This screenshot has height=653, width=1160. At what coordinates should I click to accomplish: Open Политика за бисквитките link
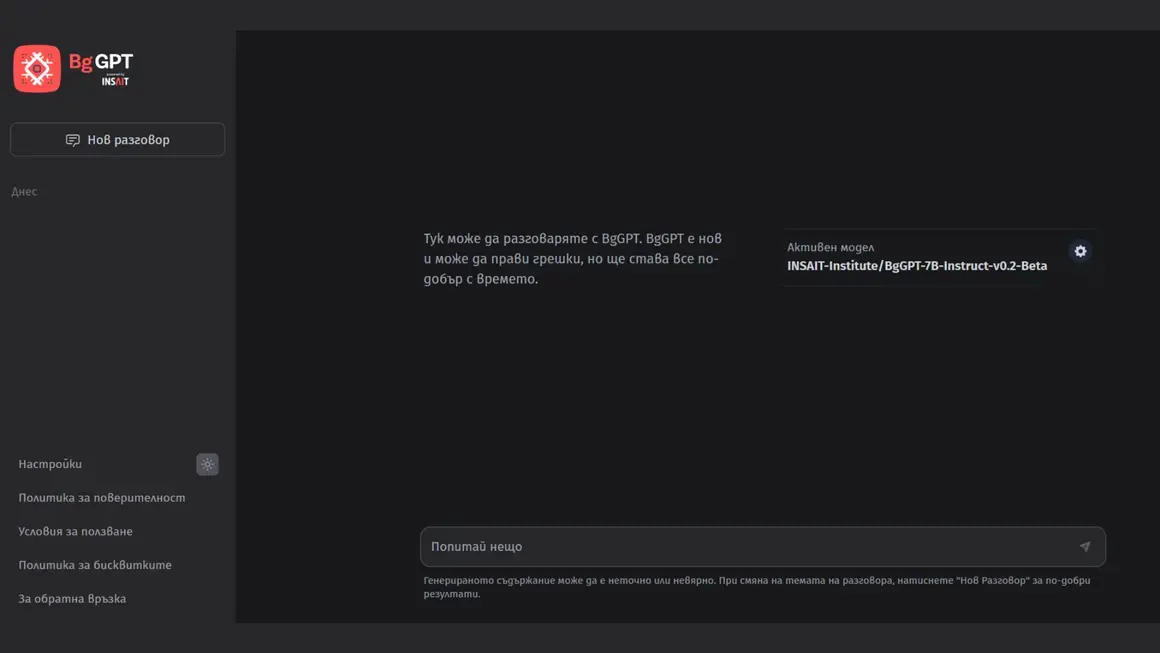tap(95, 565)
